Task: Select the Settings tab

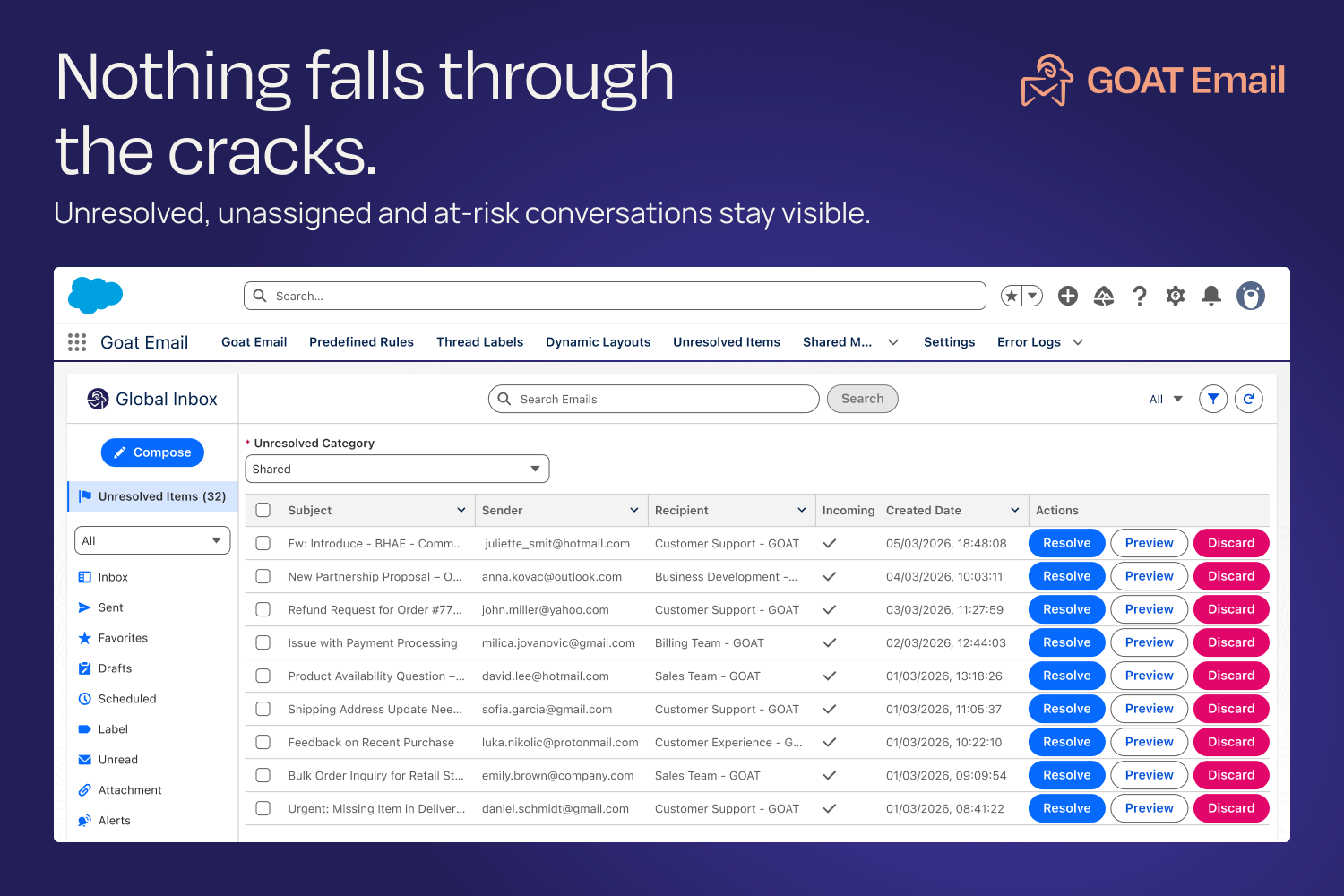Action: click(949, 342)
